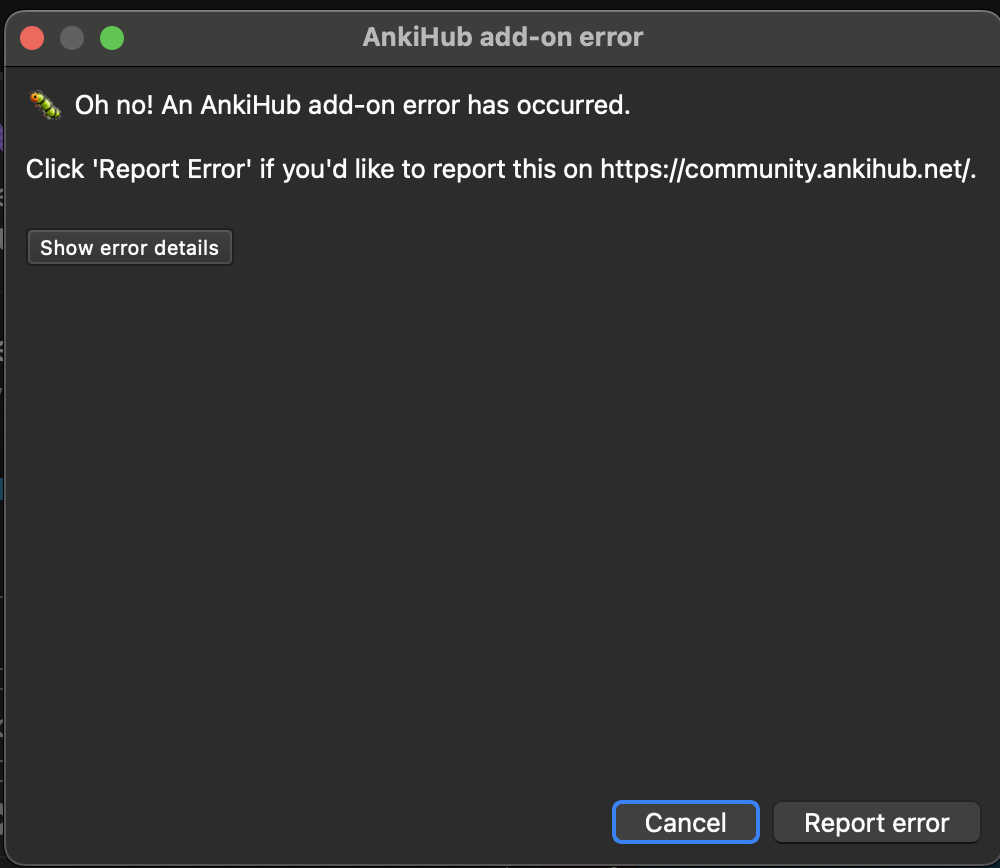This screenshot has height=868, width=1000.
Task: Select the 'Oh no!' heading text
Action: (x=114, y=105)
